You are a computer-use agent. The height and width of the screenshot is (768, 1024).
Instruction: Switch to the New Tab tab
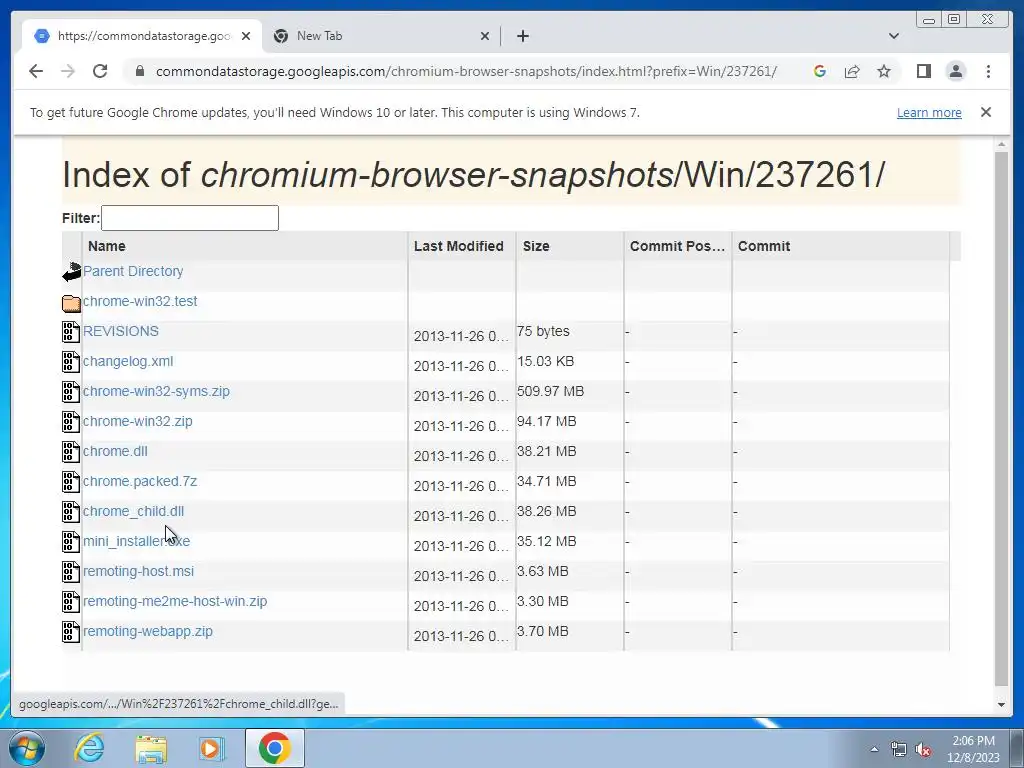pyautogui.click(x=381, y=36)
